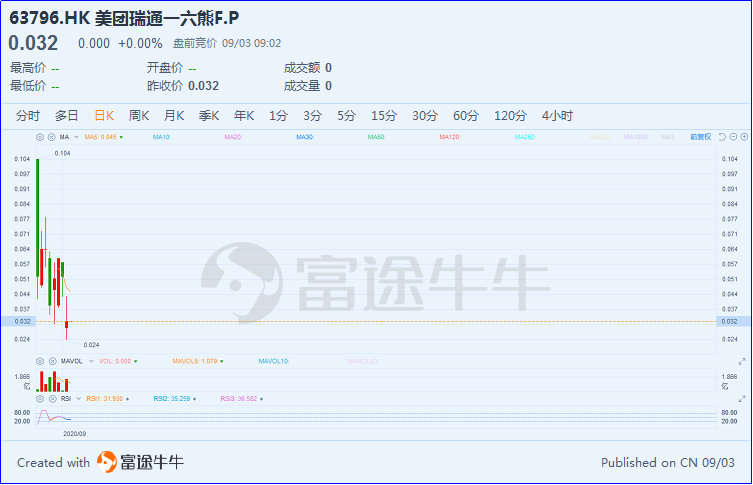Remove the MA indicator with its X icon
This screenshot has height=485, width=753.
(51, 137)
